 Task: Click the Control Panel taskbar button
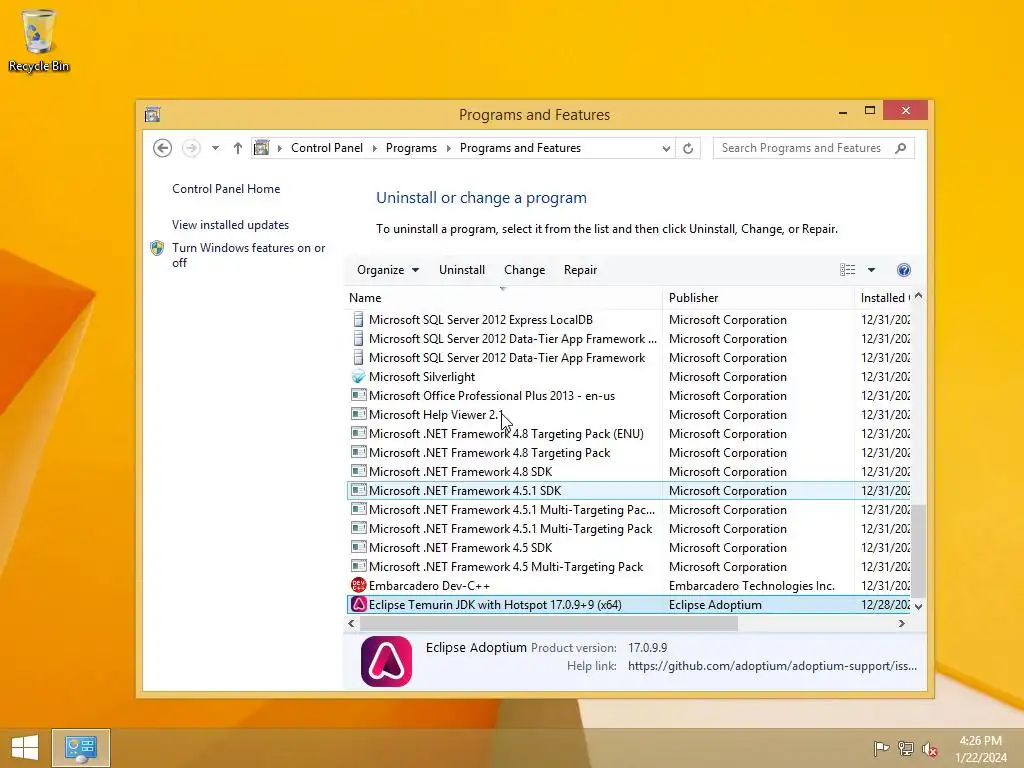coord(81,748)
